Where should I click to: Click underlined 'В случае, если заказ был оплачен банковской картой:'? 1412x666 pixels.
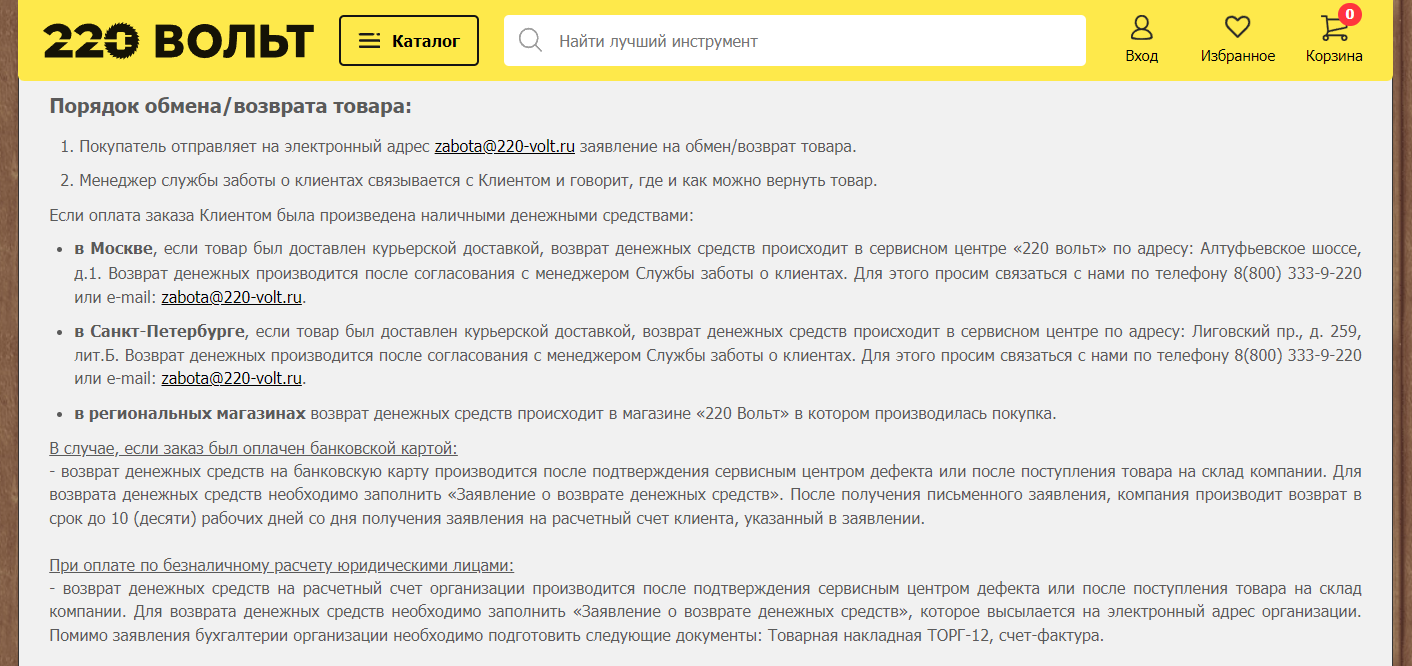[x=253, y=448]
